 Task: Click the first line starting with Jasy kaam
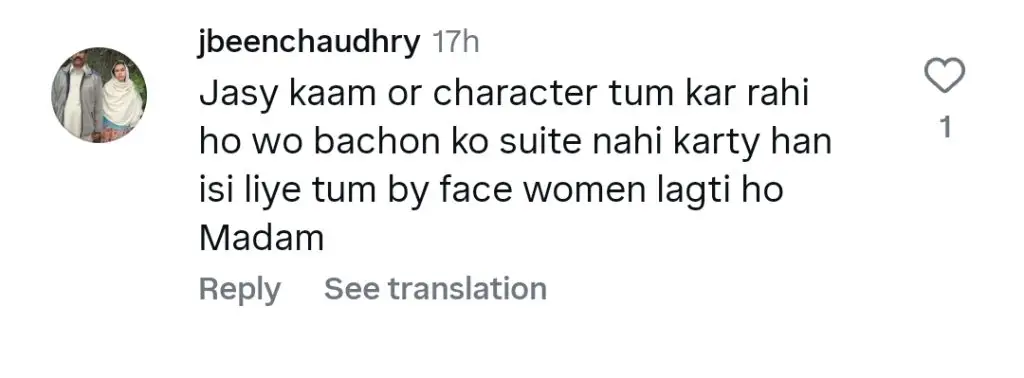click(x=504, y=95)
